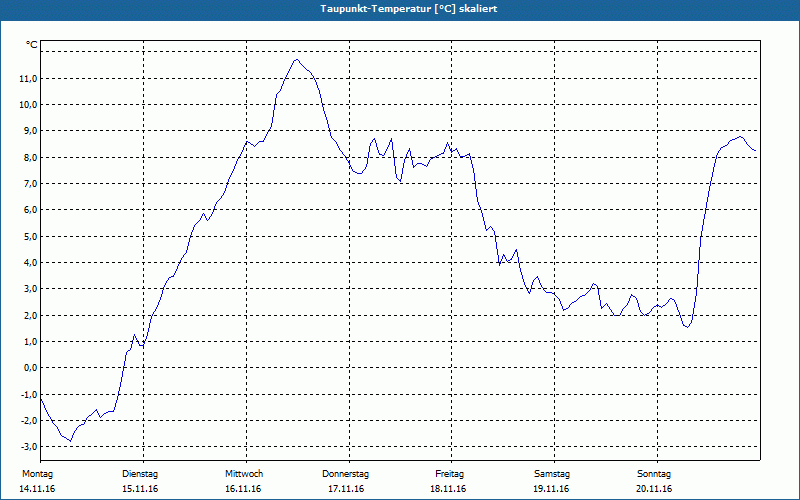Click the -1,0 y-axis value

(29, 395)
